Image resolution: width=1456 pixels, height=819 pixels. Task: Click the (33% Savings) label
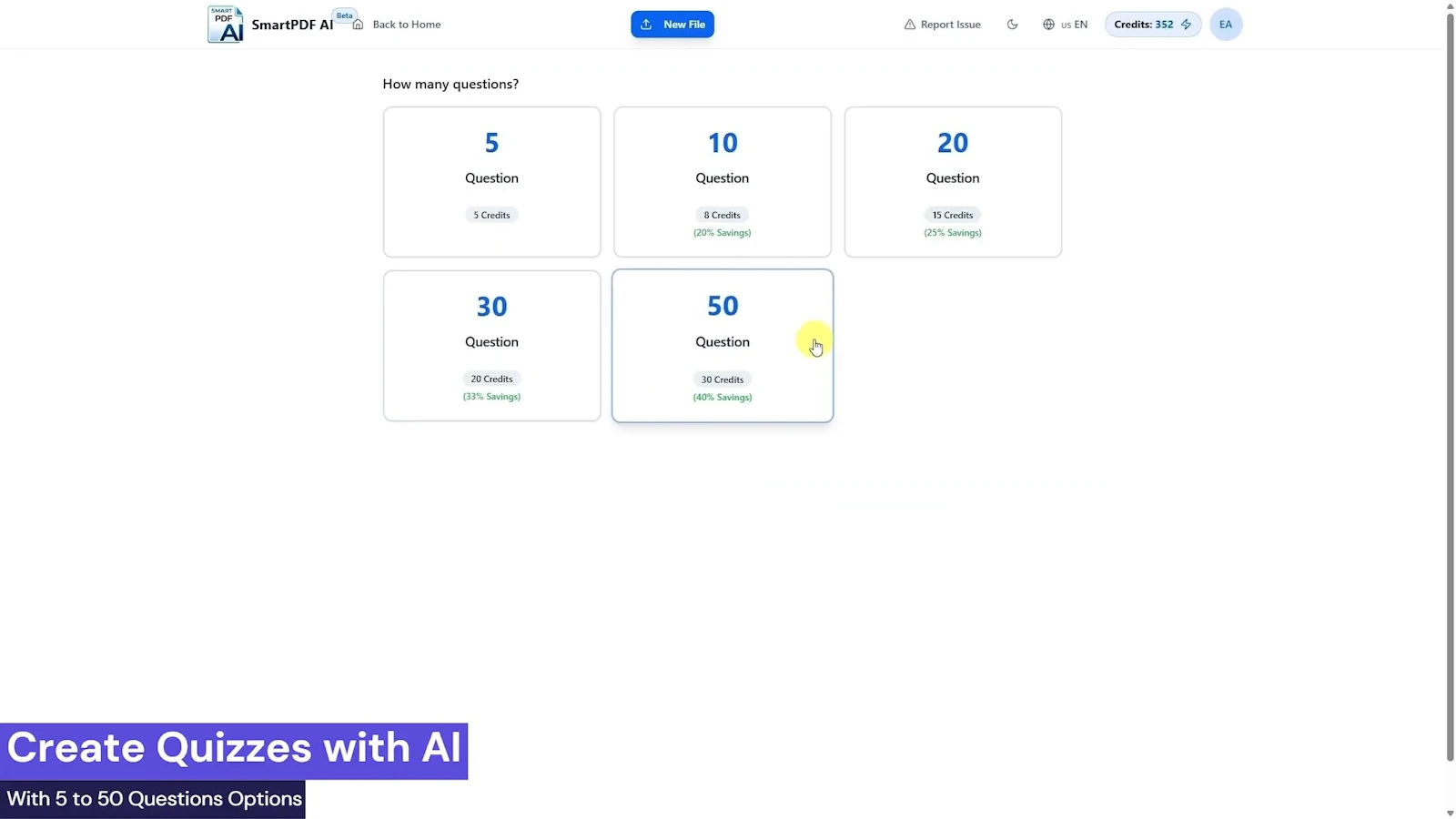point(491,397)
